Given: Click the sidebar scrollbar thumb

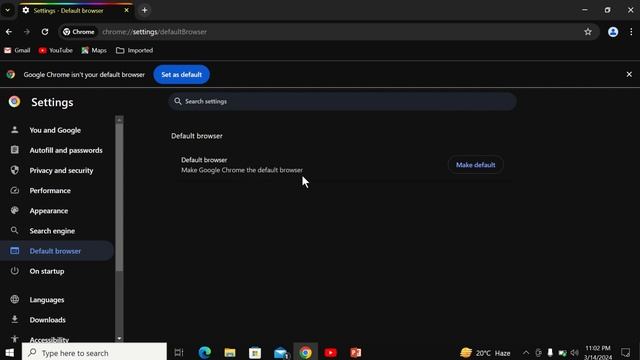Looking at the screenshot, I should point(119,198).
